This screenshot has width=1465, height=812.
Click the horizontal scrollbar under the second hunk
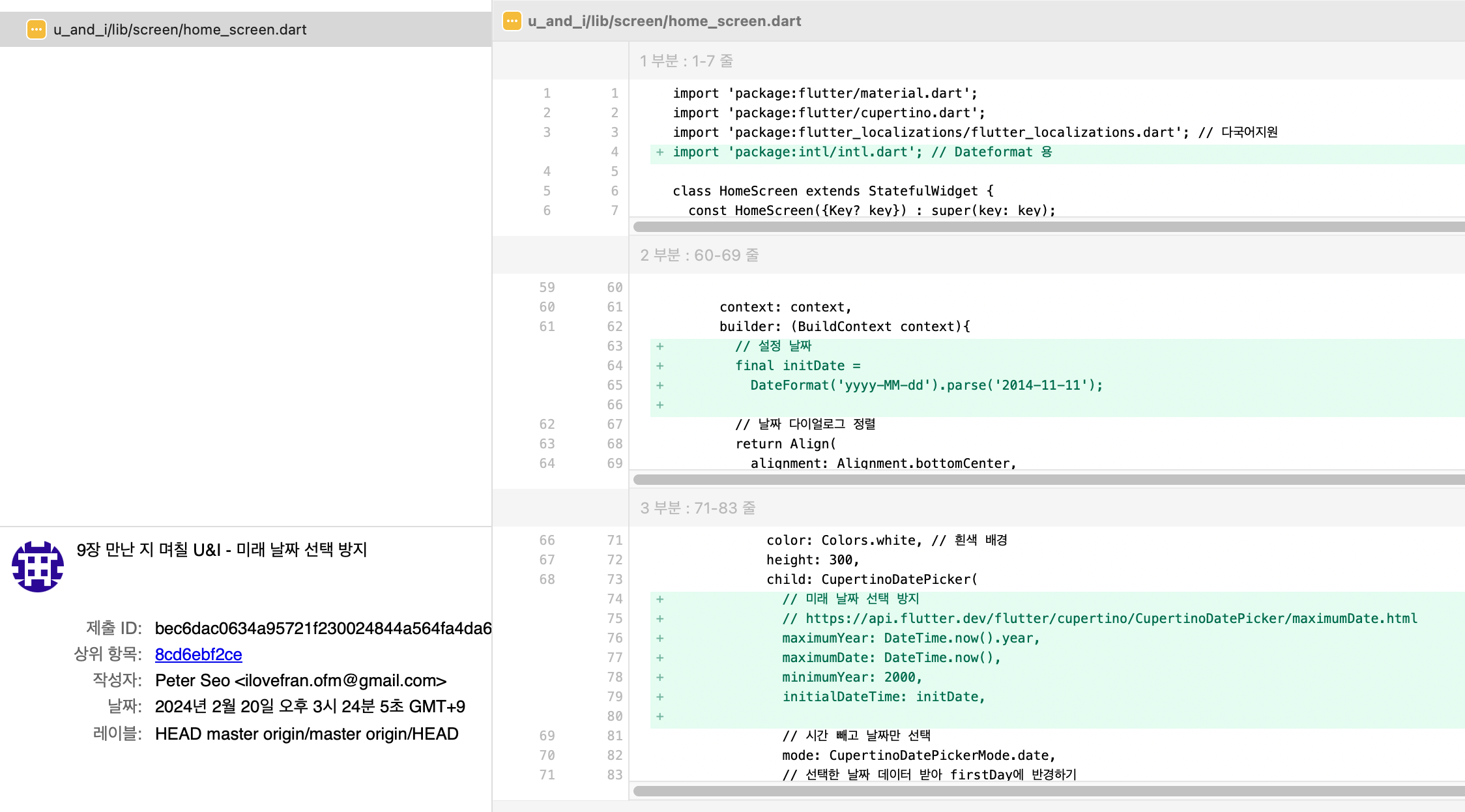1043,480
